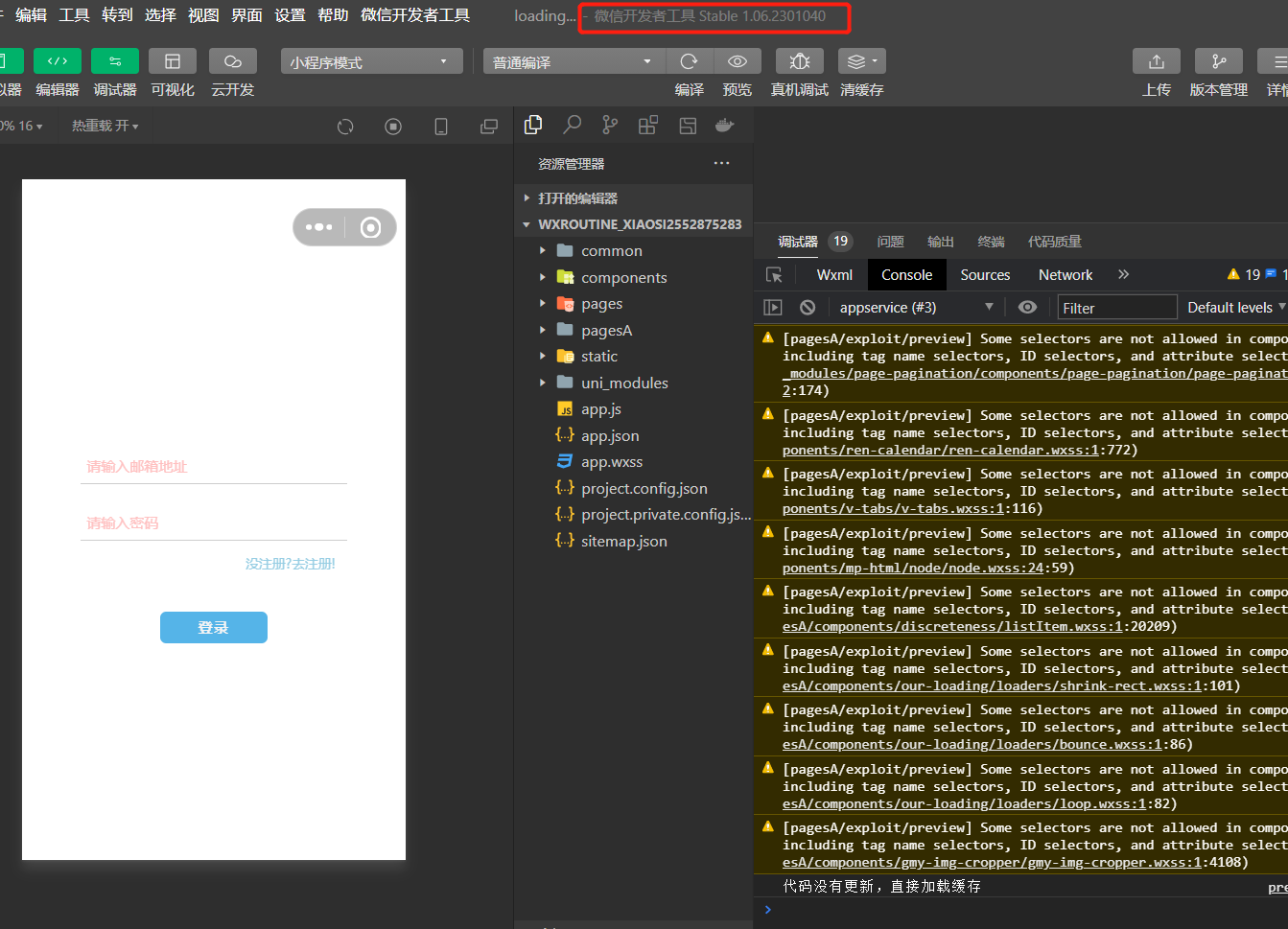Click the console Filter field
Image resolution: width=1288 pixels, height=929 pixels.
point(1116,308)
